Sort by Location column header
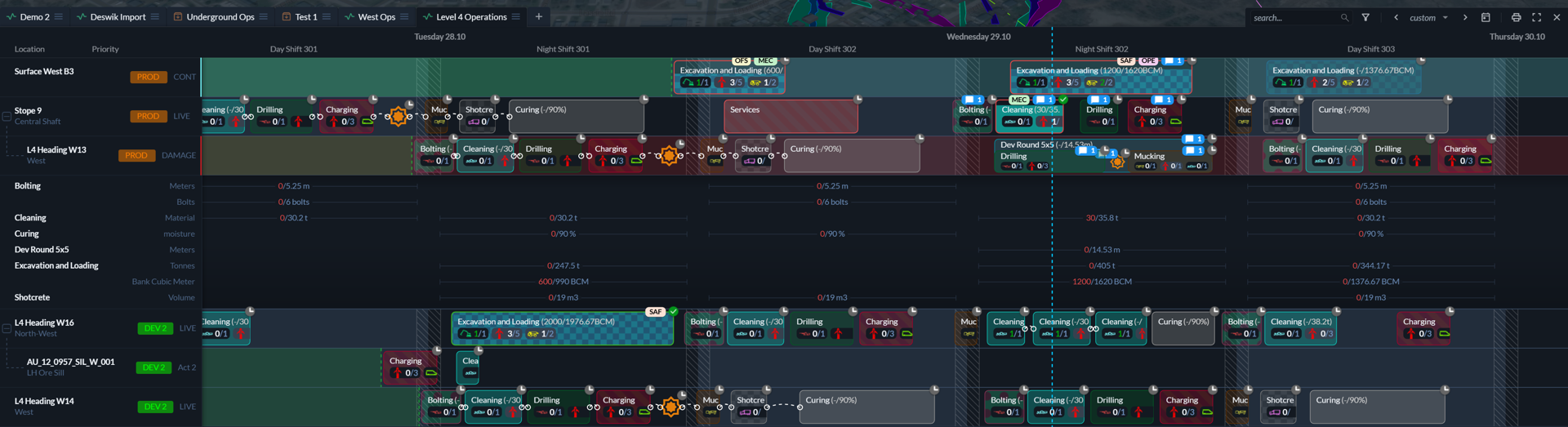1568x427 pixels. pos(29,49)
